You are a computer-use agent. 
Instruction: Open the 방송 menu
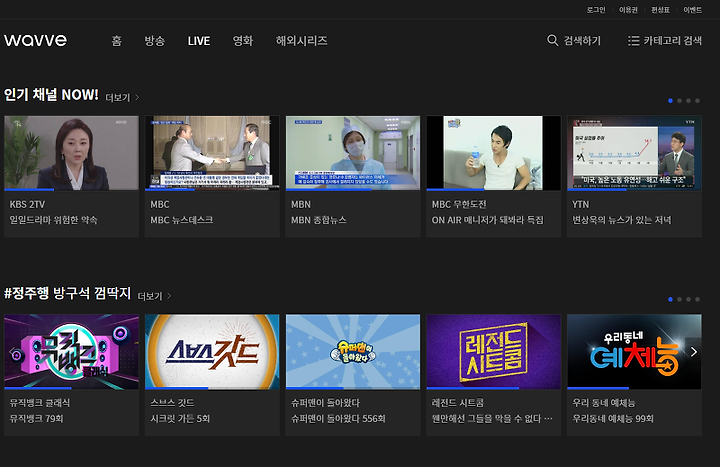155,41
